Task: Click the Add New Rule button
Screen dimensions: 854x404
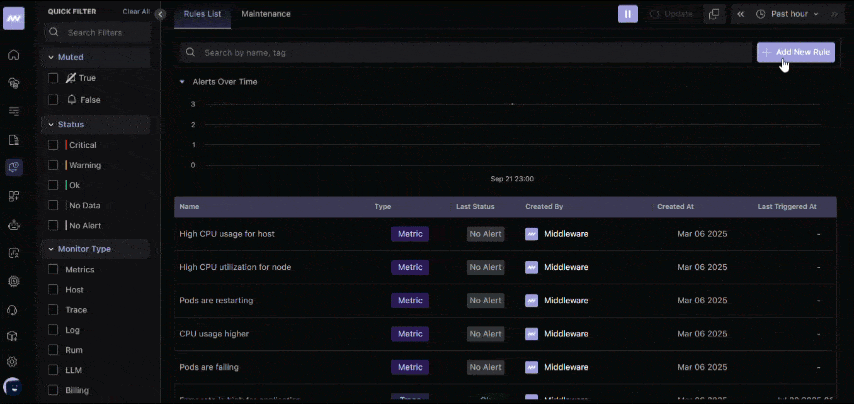Action: pos(795,52)
